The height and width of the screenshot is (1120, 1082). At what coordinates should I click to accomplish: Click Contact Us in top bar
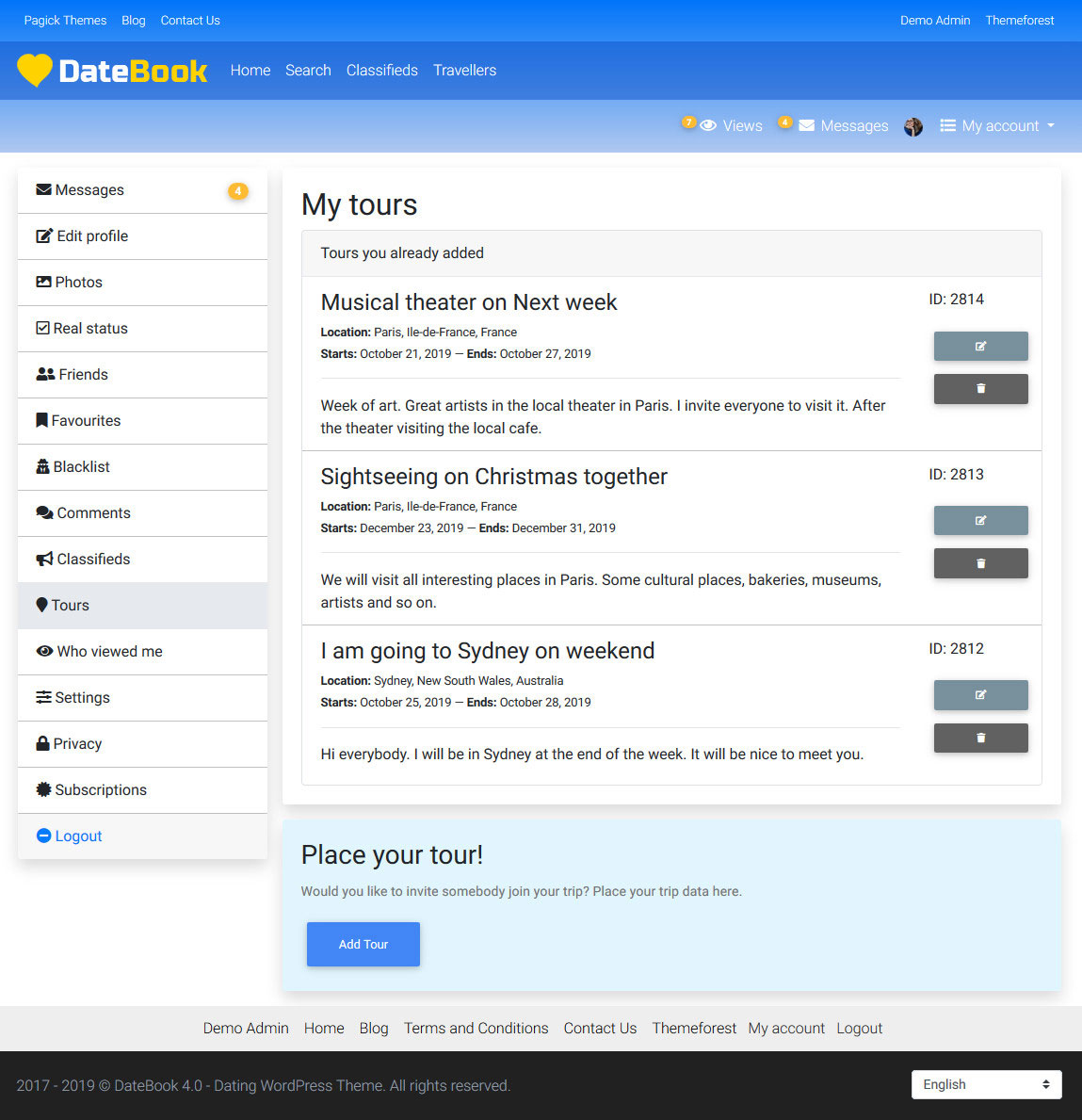click(x=190, y=20)
